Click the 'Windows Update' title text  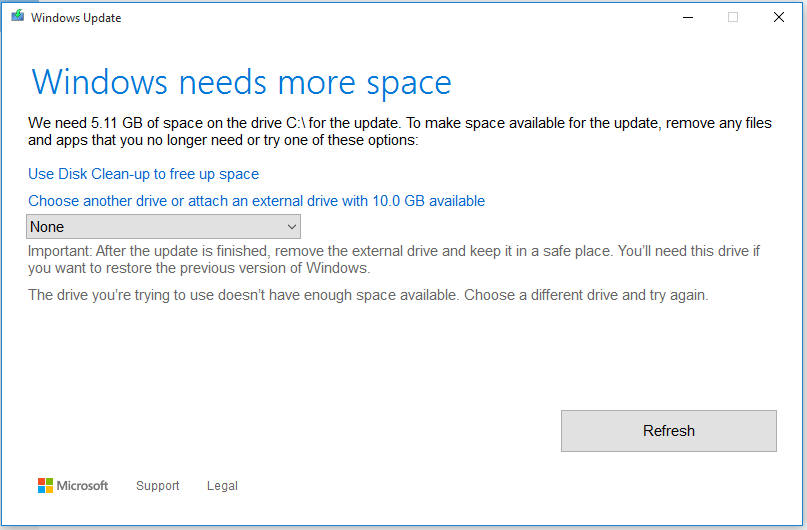point(76,17)
